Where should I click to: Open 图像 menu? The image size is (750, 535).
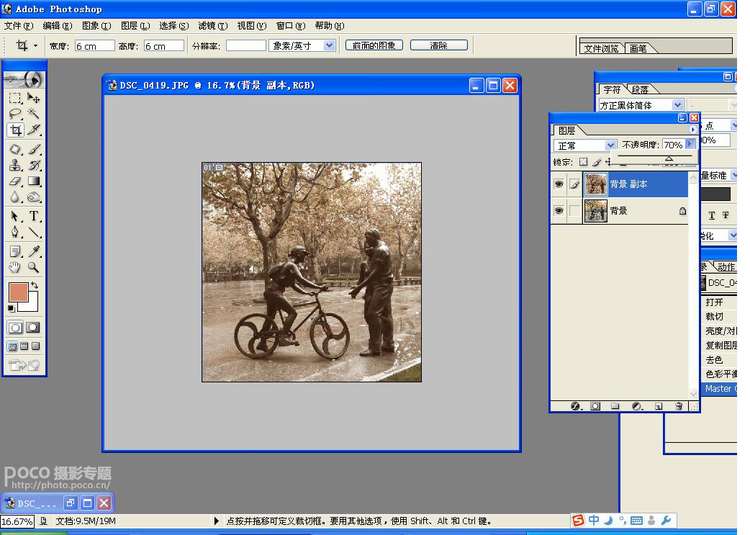tap(96, 26)
